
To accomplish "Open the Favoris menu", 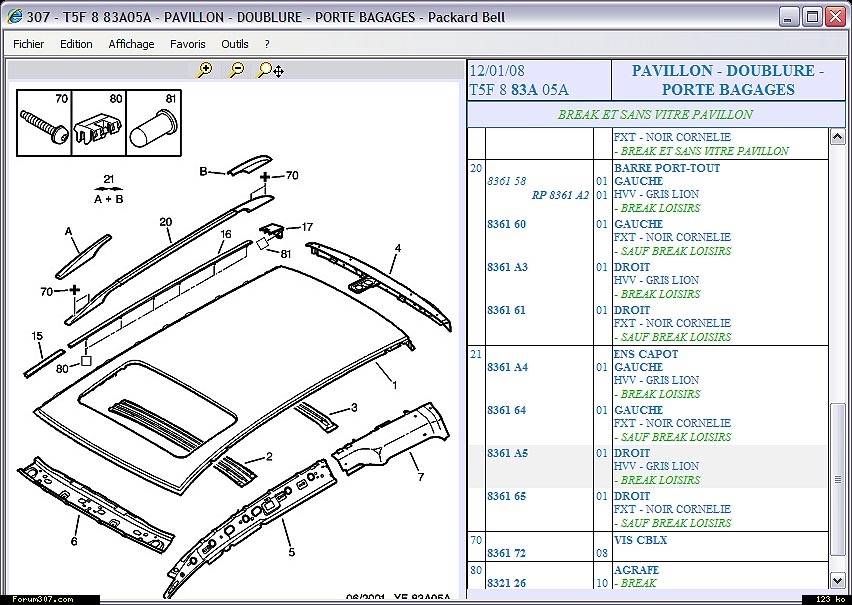I will [x=187, y=44].
